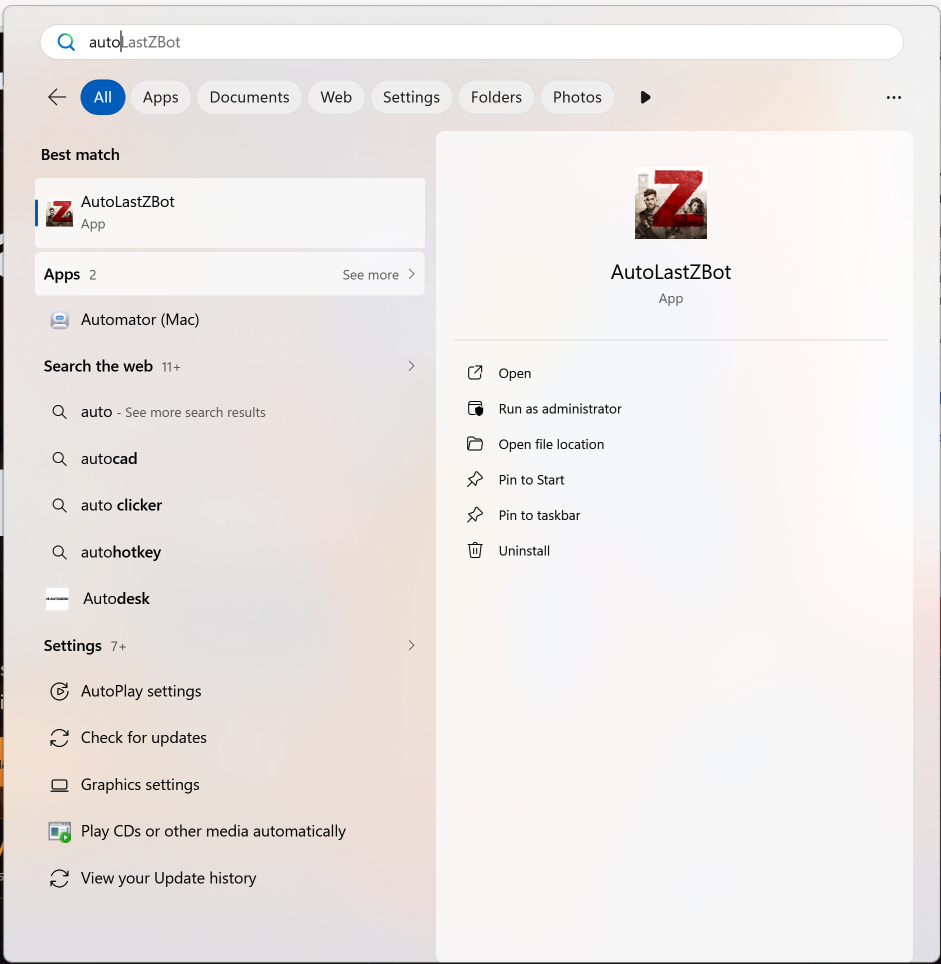941x964 pixels.
Task: Open Check for updates setting
Action: click(230, 738)
